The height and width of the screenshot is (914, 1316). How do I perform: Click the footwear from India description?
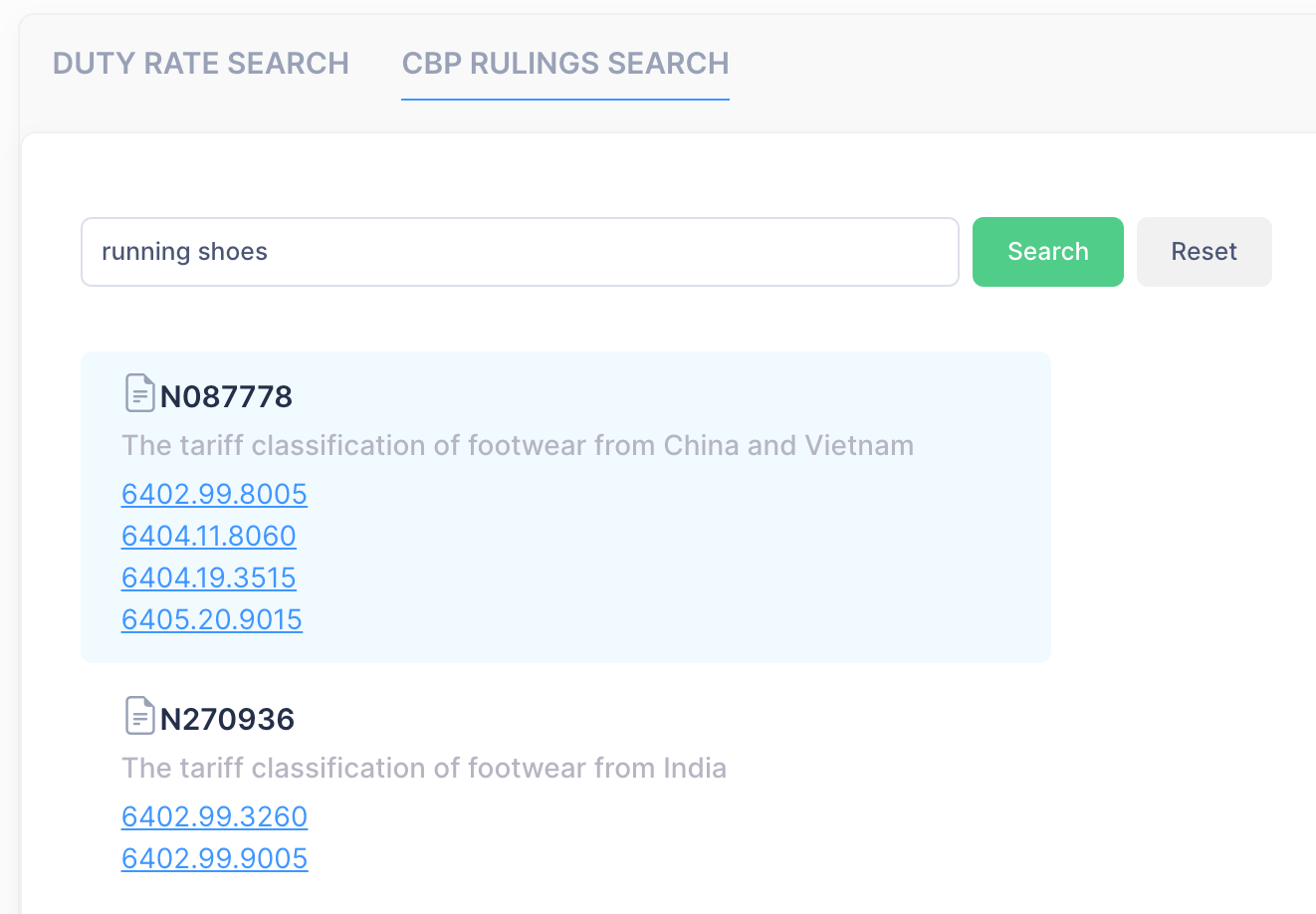tap(424, 768)
